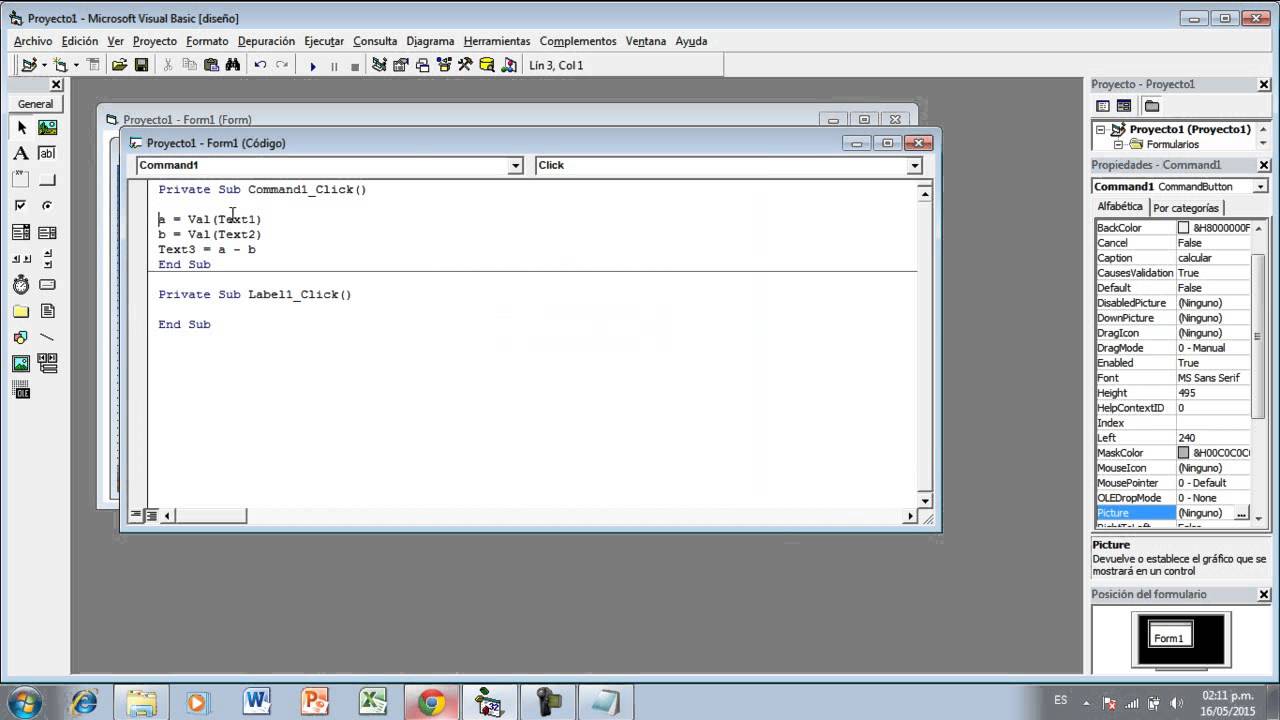Pick the Data control tool
Screen dimensions: 1280x720
[x=47, y=363]
